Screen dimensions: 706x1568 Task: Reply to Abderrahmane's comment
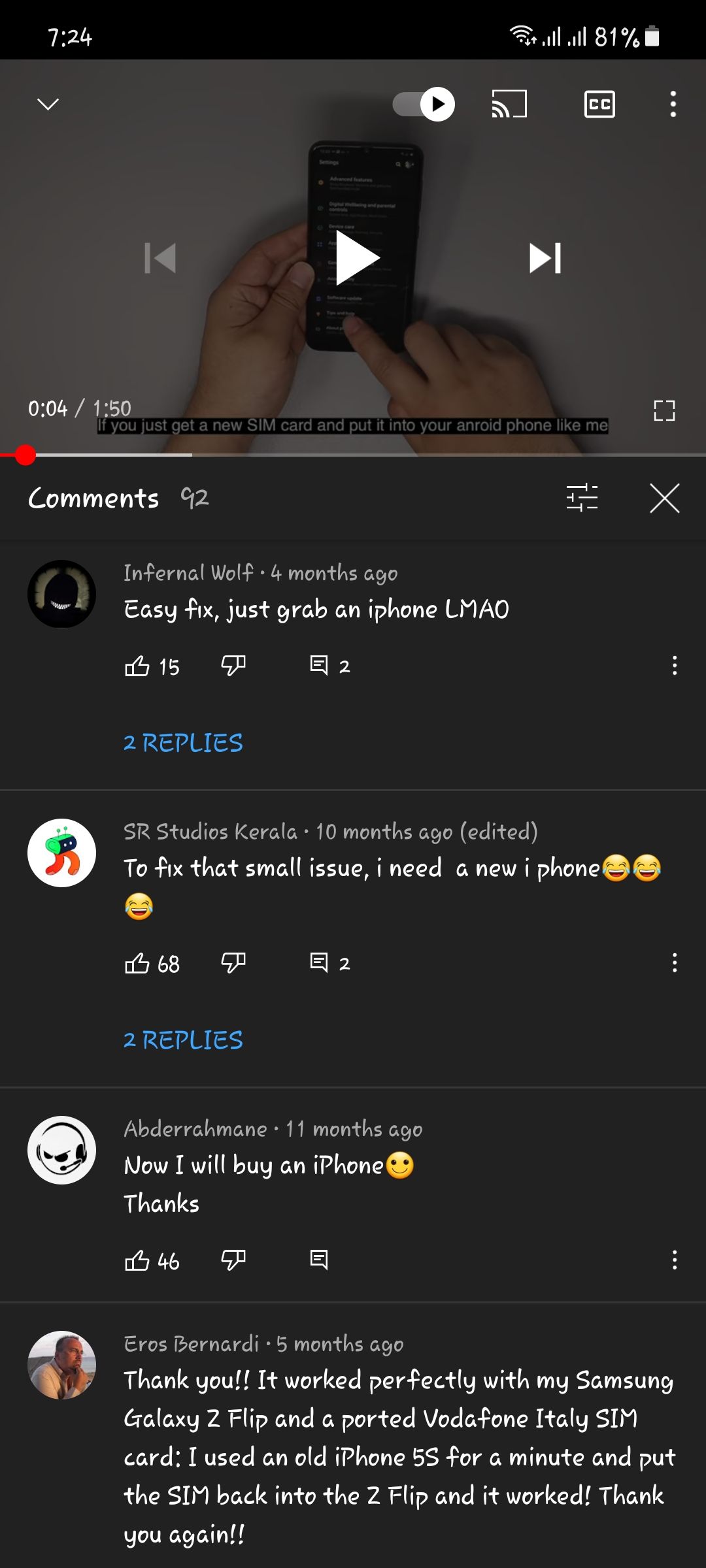pos(319,1260)
